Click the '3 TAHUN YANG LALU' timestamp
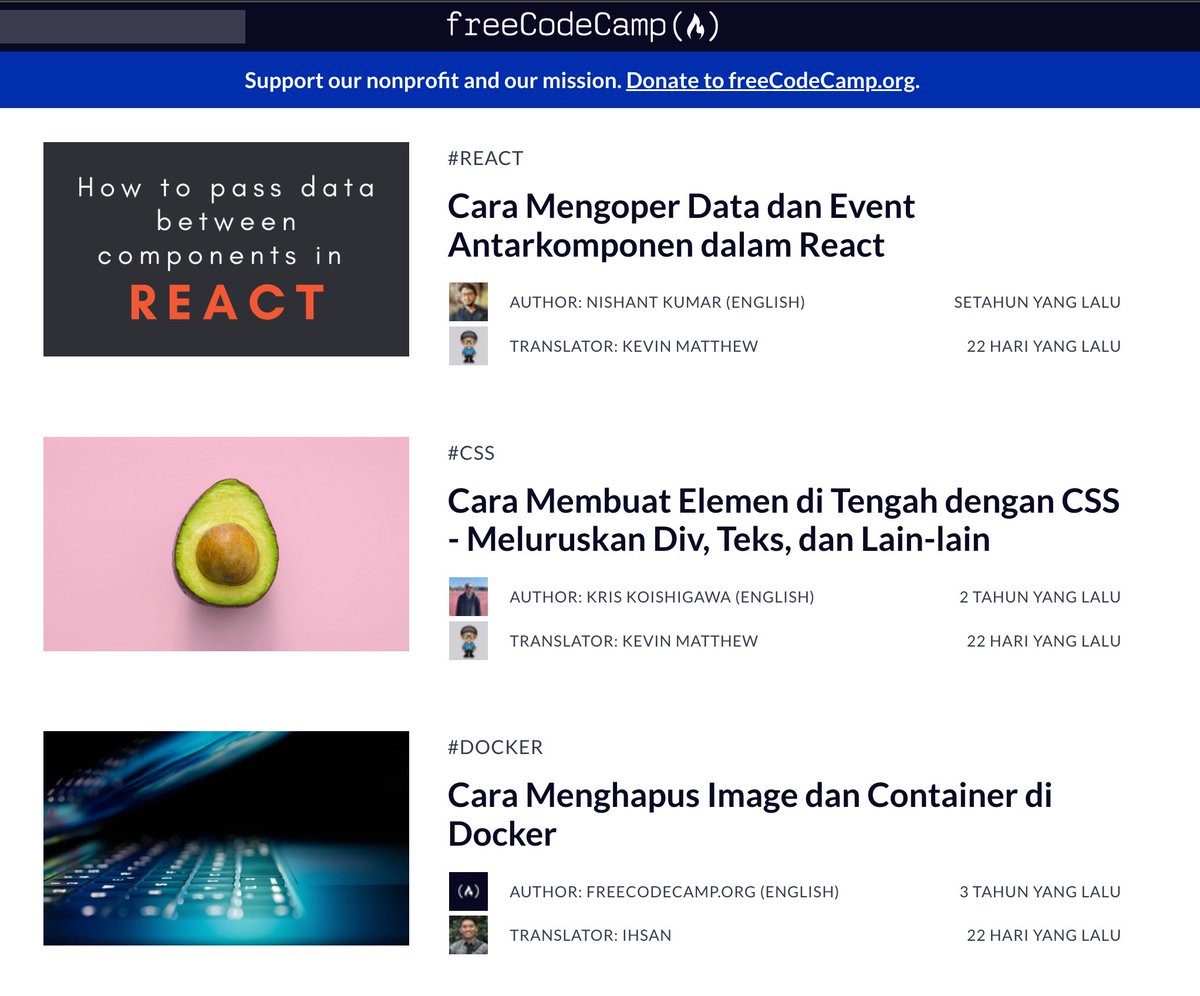The image size is (1200, 996). coord(1040,891)
